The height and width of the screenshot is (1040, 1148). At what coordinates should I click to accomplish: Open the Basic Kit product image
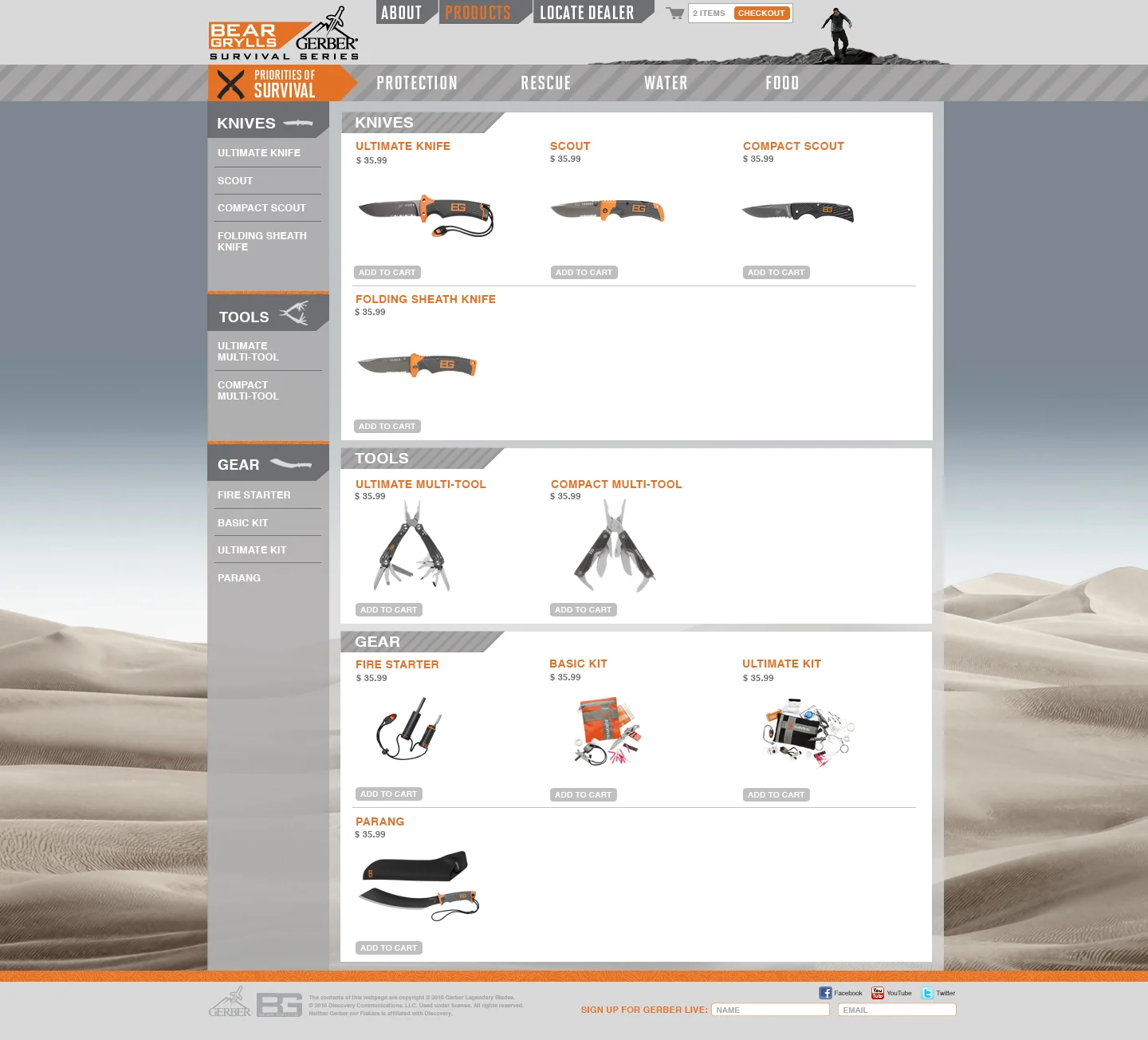pyautogui.click(x=607, y=731)
